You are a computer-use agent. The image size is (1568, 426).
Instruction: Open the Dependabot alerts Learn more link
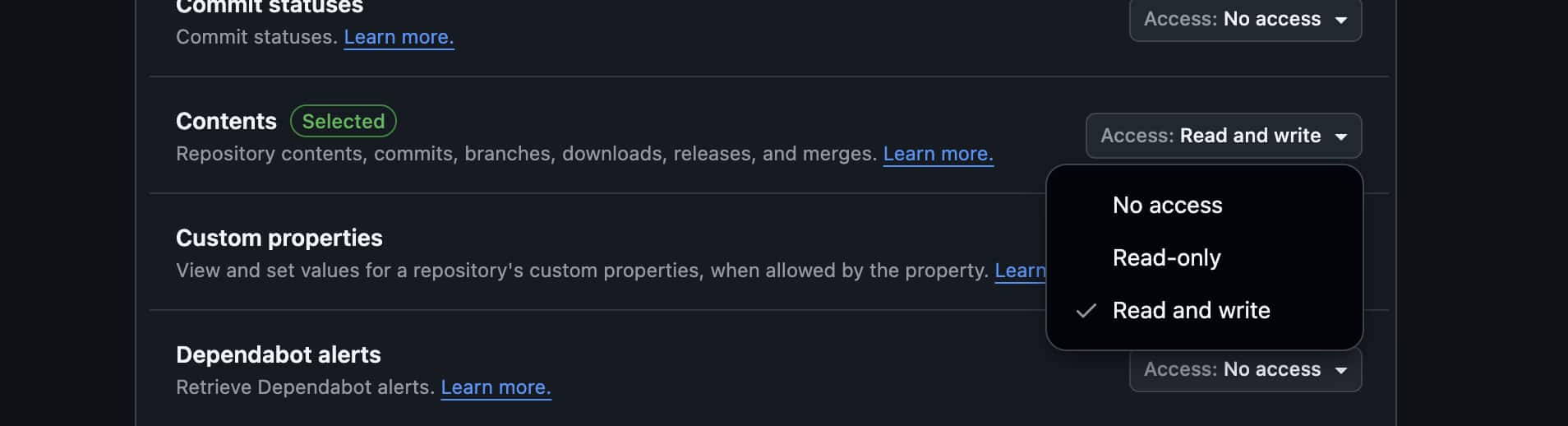[496, 387]
